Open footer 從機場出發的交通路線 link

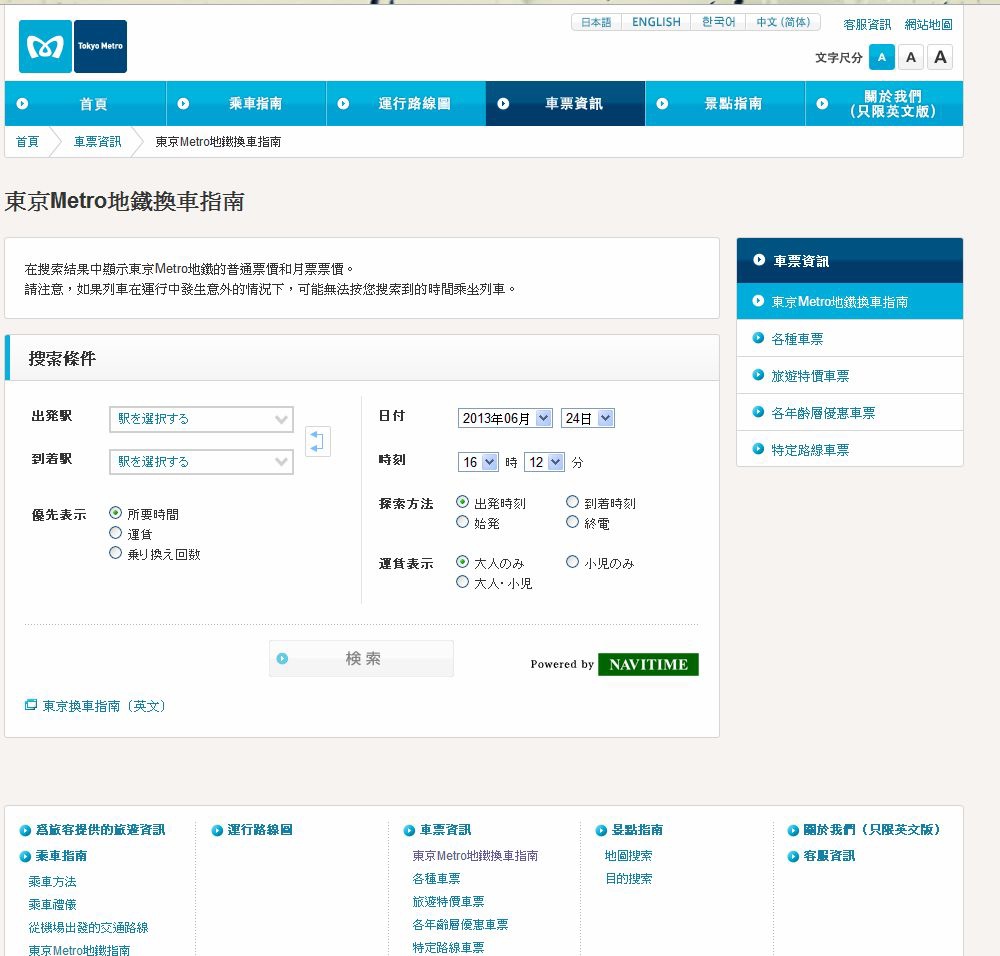point(88,927)
